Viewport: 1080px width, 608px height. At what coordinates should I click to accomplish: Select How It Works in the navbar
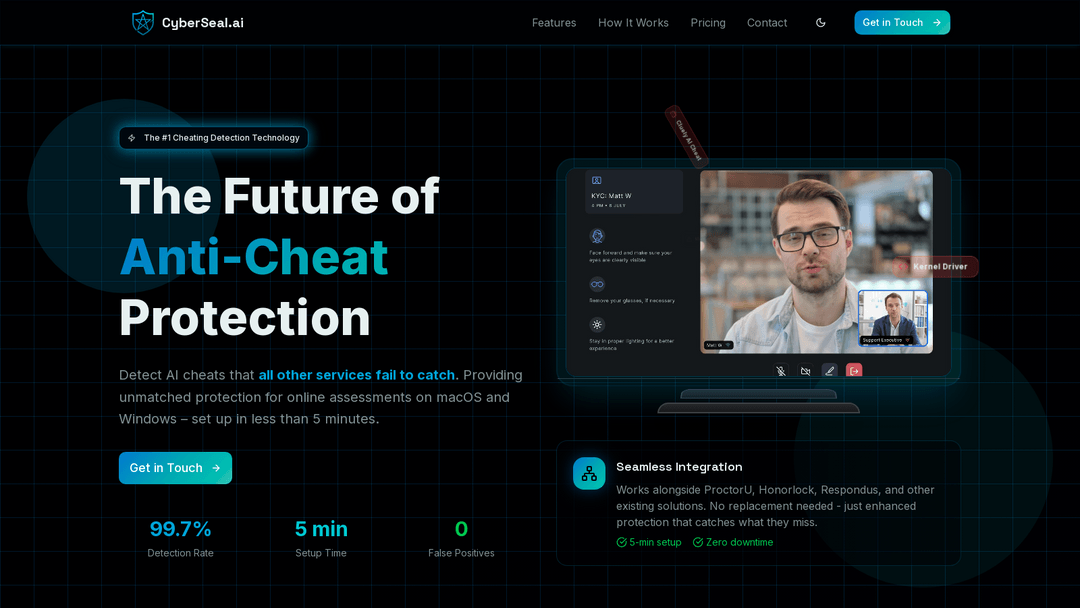(x=633, y=22)
